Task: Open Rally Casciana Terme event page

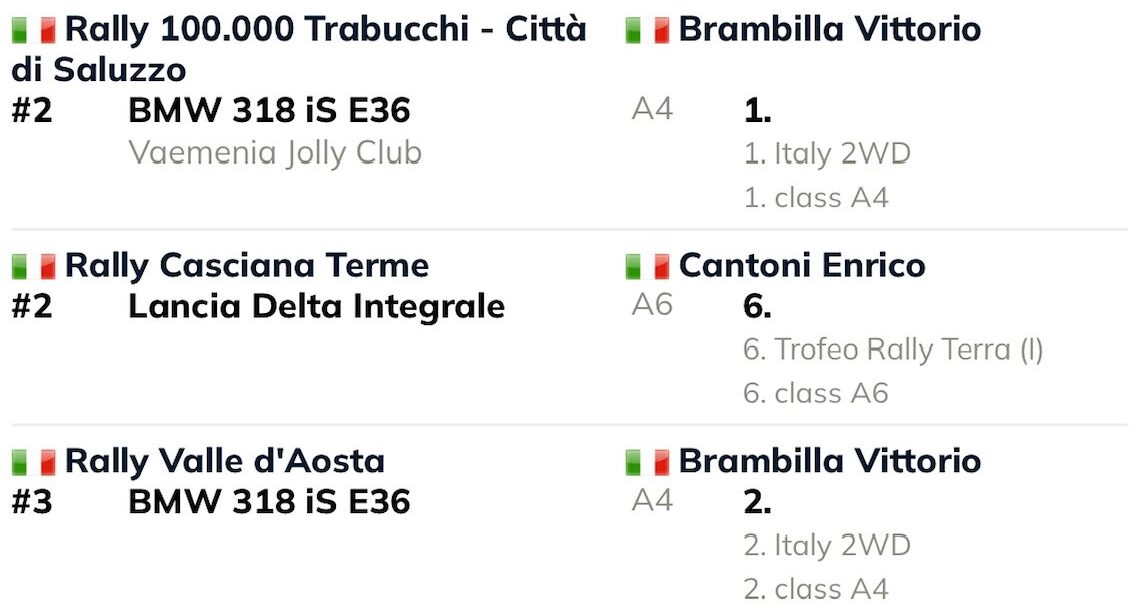Action: (247, 266)
